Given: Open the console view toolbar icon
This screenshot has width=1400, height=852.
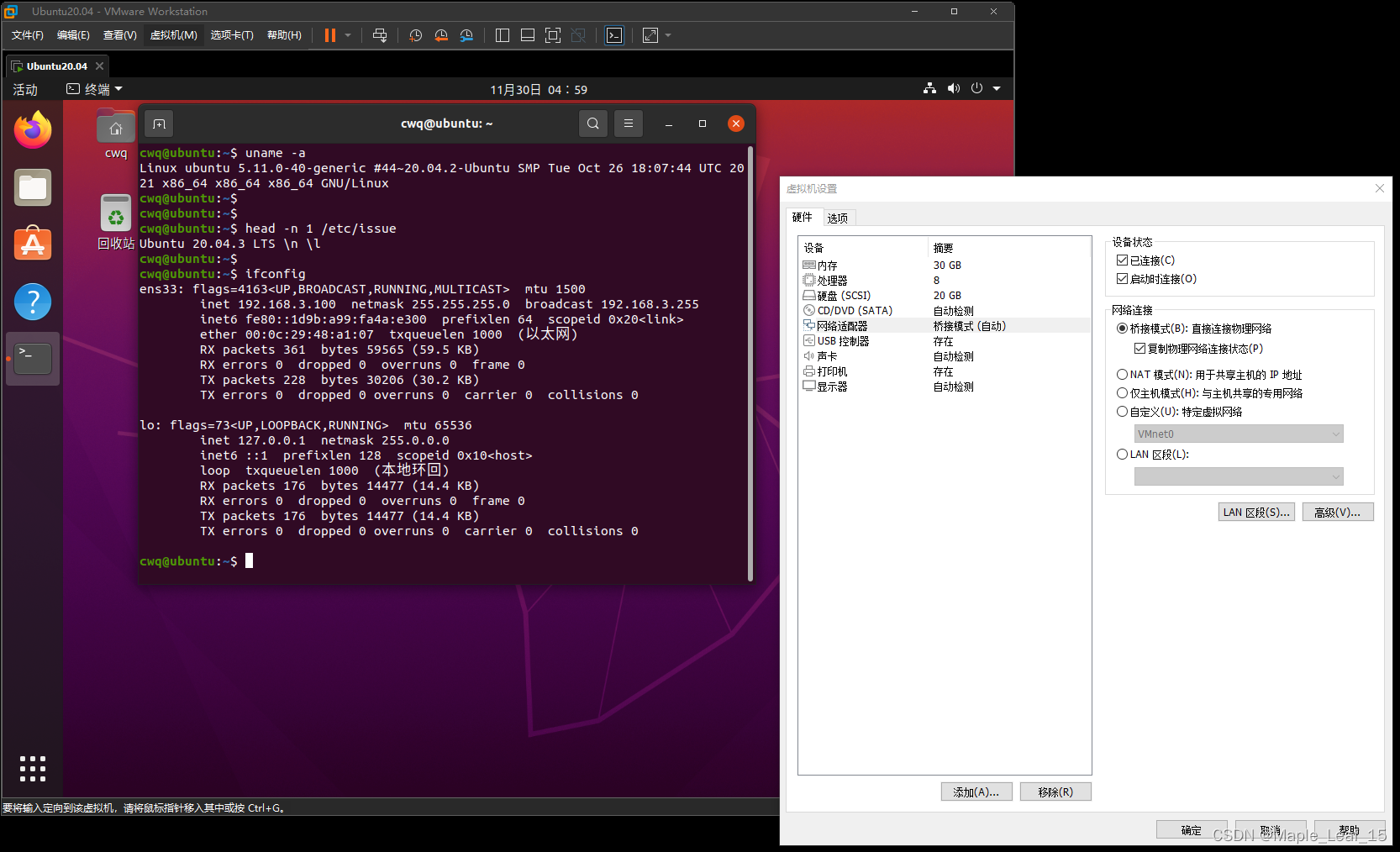Looking at the screenshot, I should point(615,35).
